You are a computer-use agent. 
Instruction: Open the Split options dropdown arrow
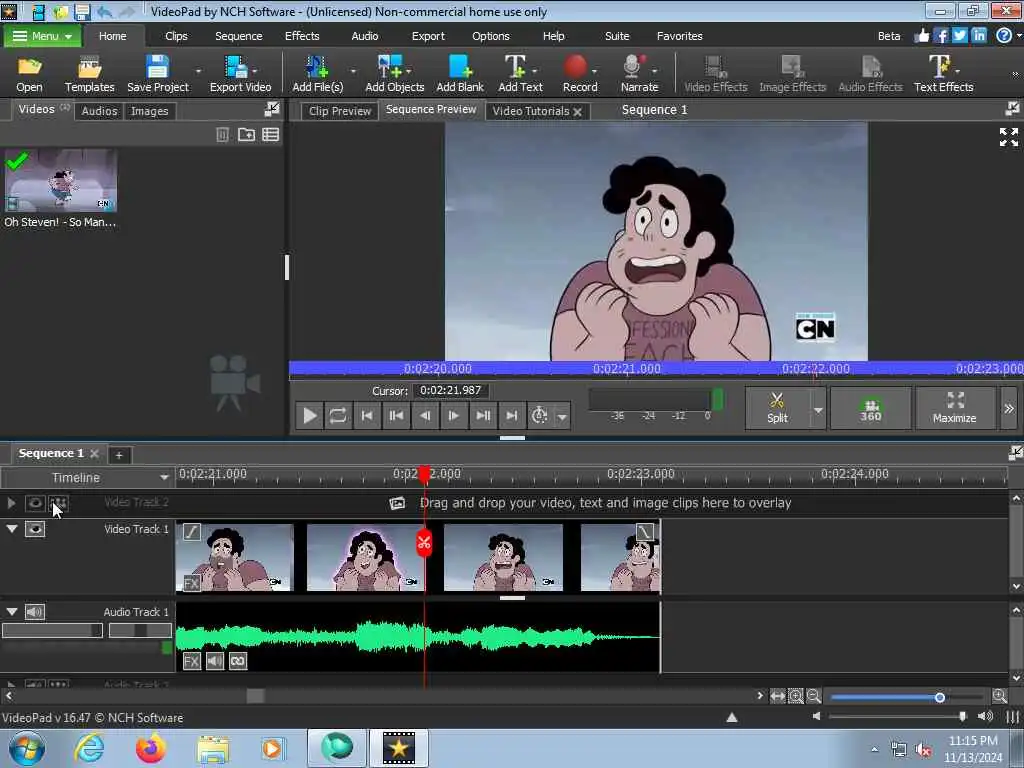coord(818,410)
